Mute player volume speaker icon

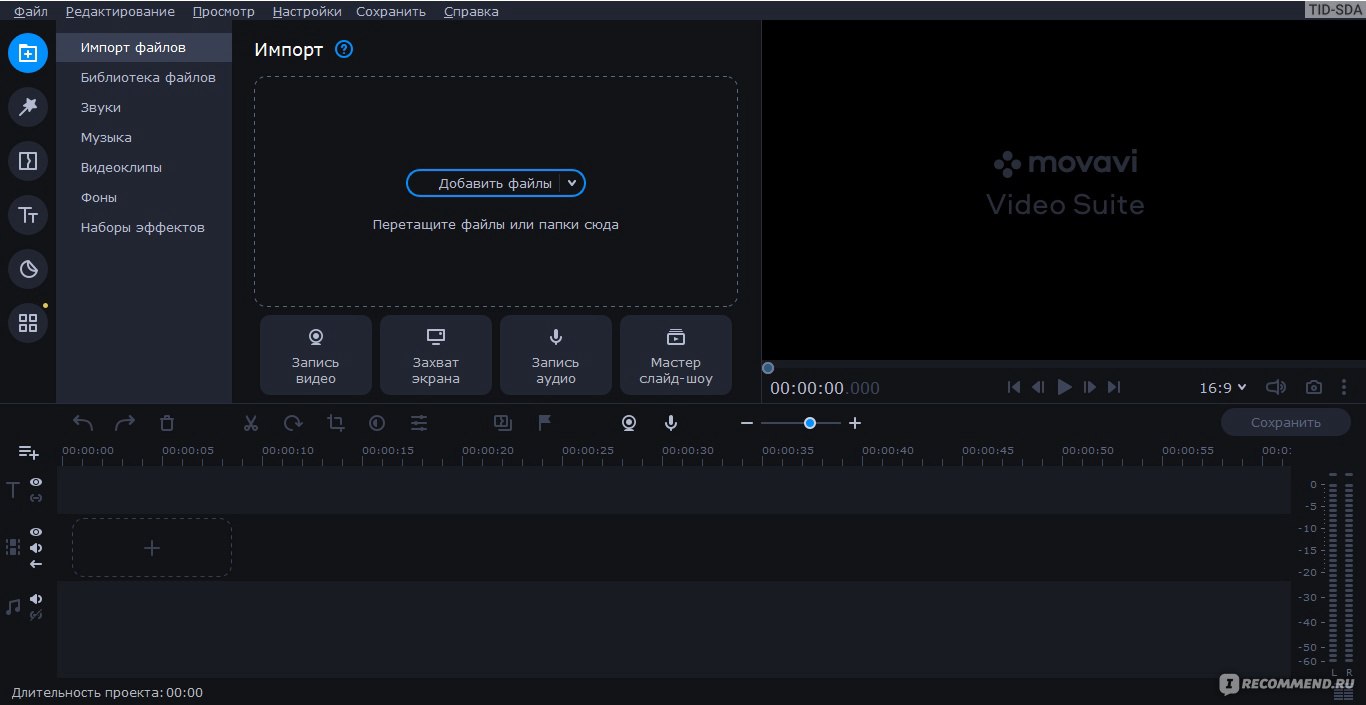pos(1276,387)
